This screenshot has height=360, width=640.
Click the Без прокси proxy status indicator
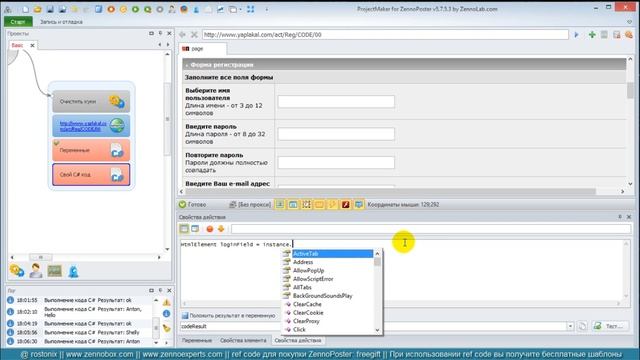tap(250, 204)
